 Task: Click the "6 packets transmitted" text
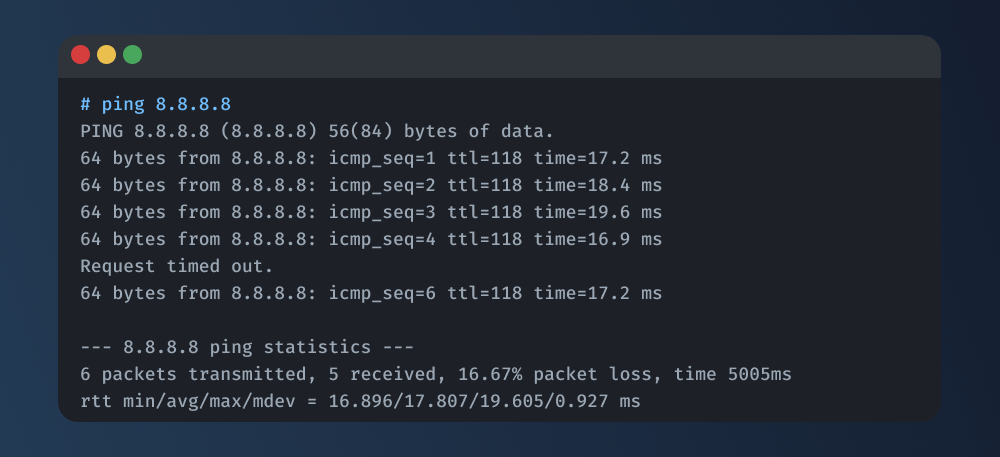coord(172,374)
